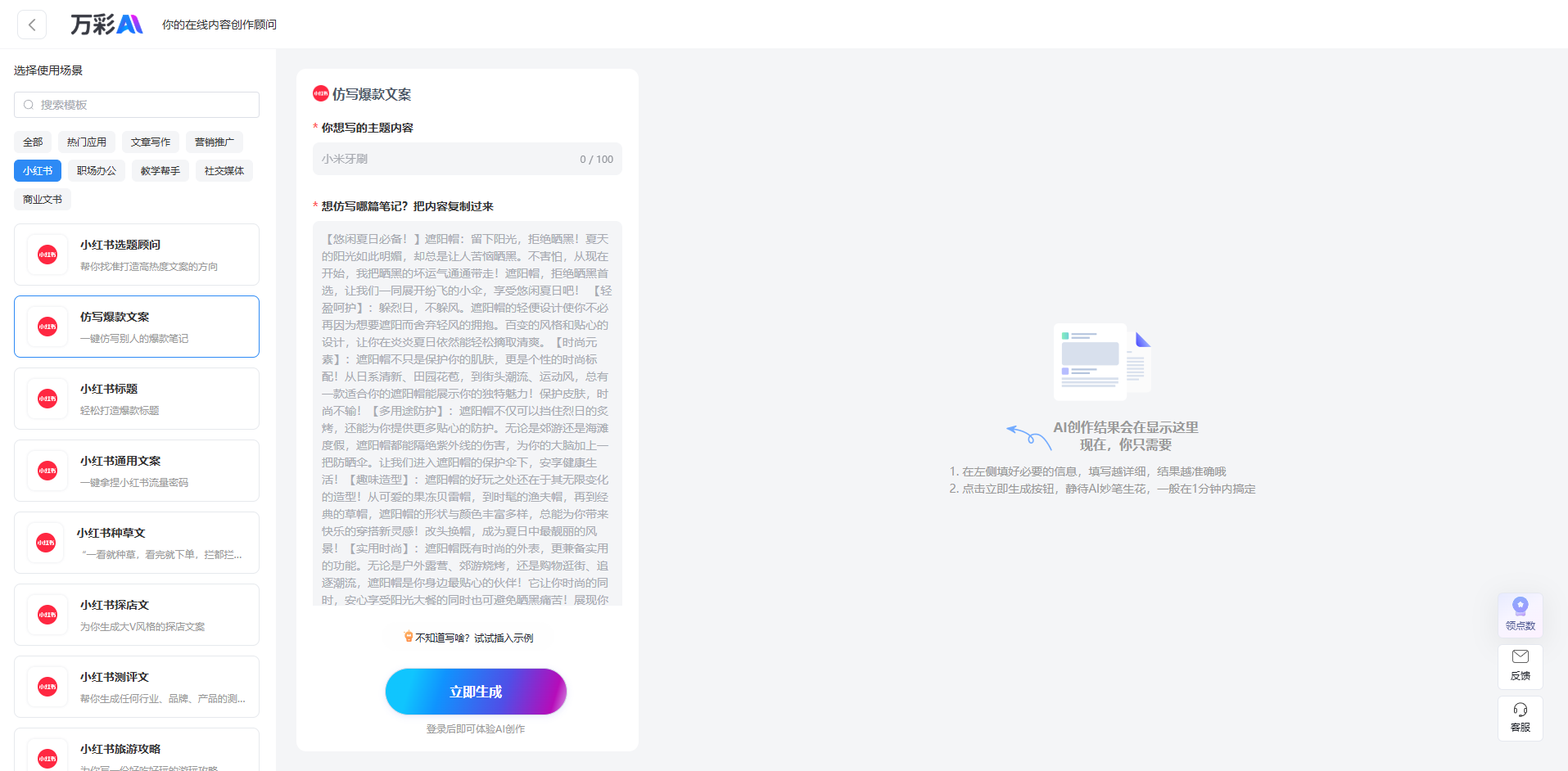Open the 小红书探店文 template
This screenshot has width=1568, height=771.
pyautogui.click(x=137, y=615)
